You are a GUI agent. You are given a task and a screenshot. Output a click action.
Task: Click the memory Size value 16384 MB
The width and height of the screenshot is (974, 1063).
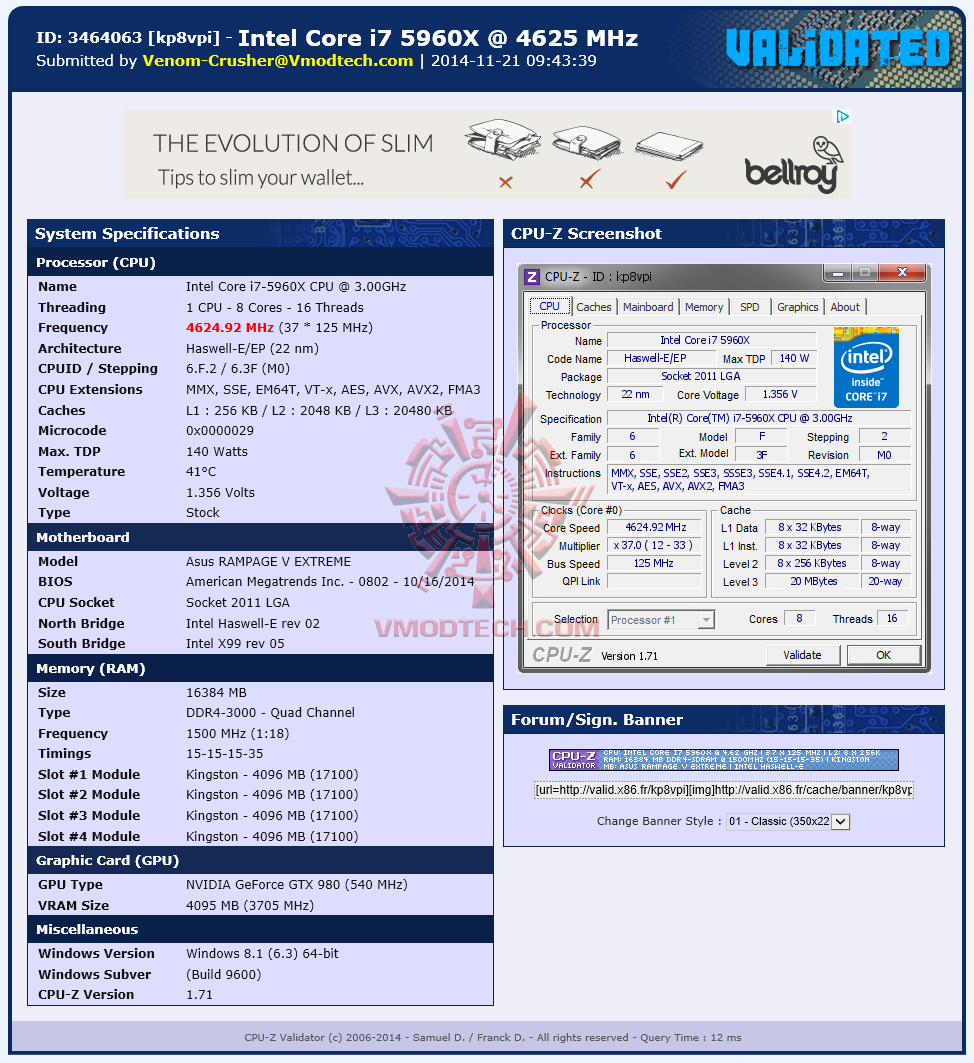216,692
